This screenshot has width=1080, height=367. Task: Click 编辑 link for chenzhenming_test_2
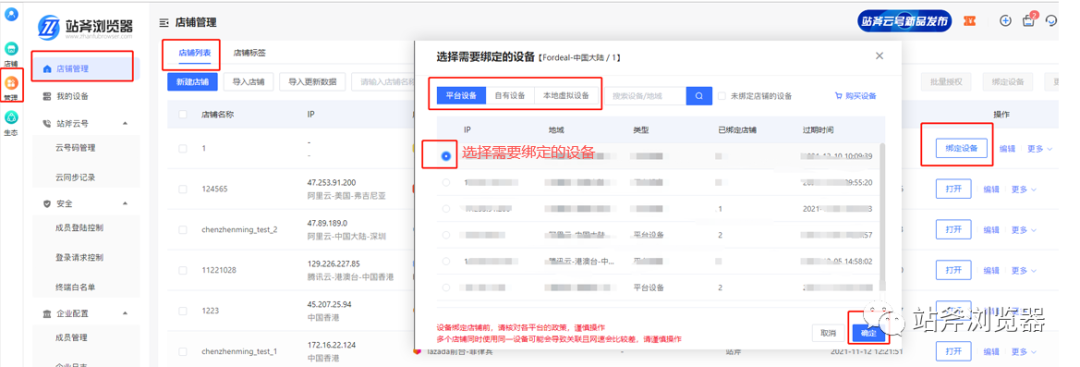point(991,229)
